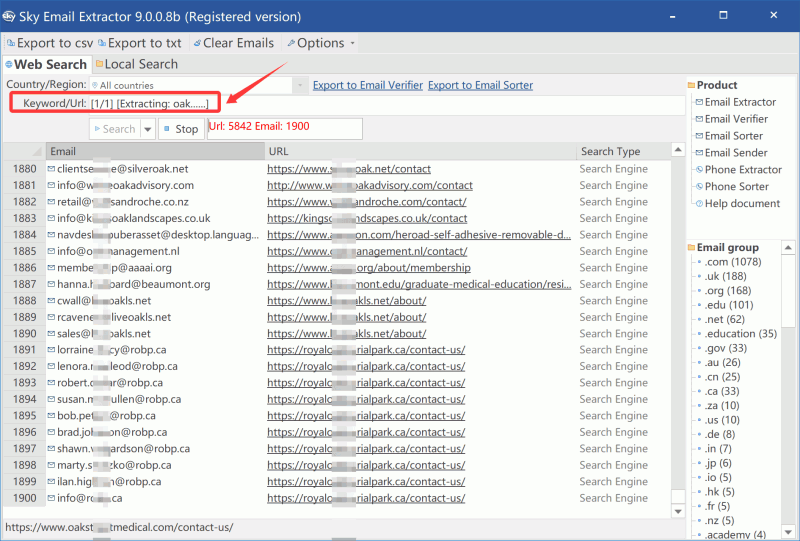Click the envelope icon in row 1900
Image resolution: width=800 pixels, height=541 pixels.
click(52, 498)
